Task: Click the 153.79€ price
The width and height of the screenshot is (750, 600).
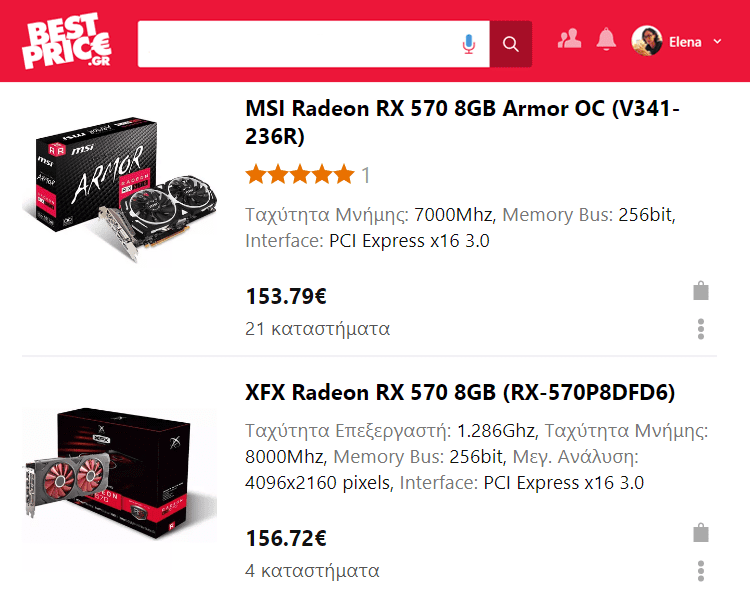Action: pos(286,296)
